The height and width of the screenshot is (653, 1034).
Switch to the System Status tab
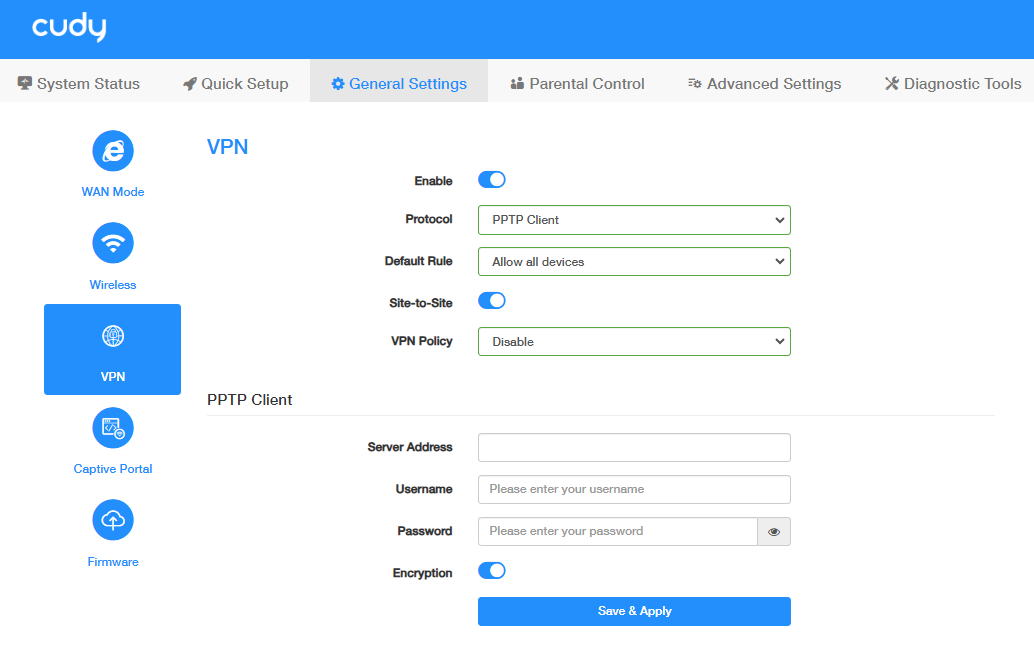tap(79, 84)
